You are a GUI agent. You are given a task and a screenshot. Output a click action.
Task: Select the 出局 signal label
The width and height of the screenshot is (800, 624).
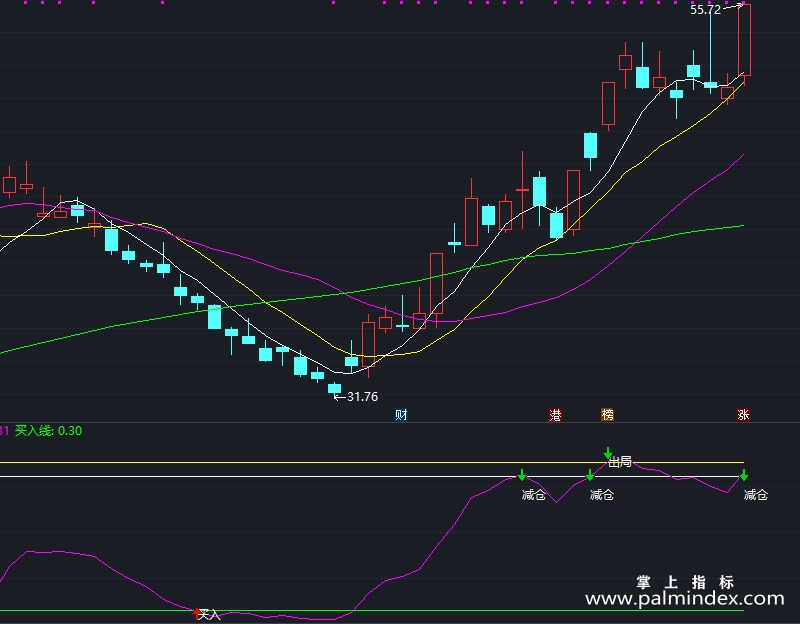(620, 462)
